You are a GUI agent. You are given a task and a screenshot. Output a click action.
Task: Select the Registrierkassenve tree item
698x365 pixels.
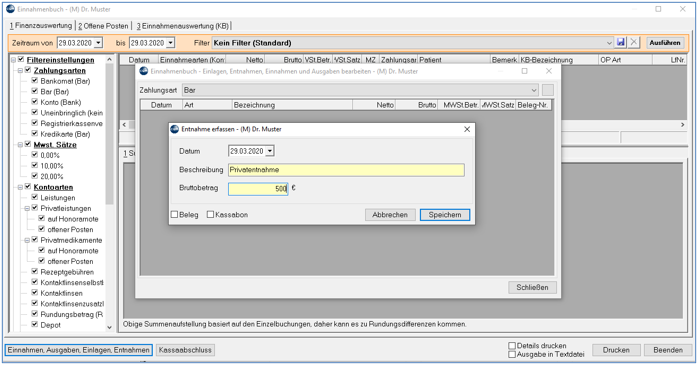pyautogui.click(x=72, y=123)
